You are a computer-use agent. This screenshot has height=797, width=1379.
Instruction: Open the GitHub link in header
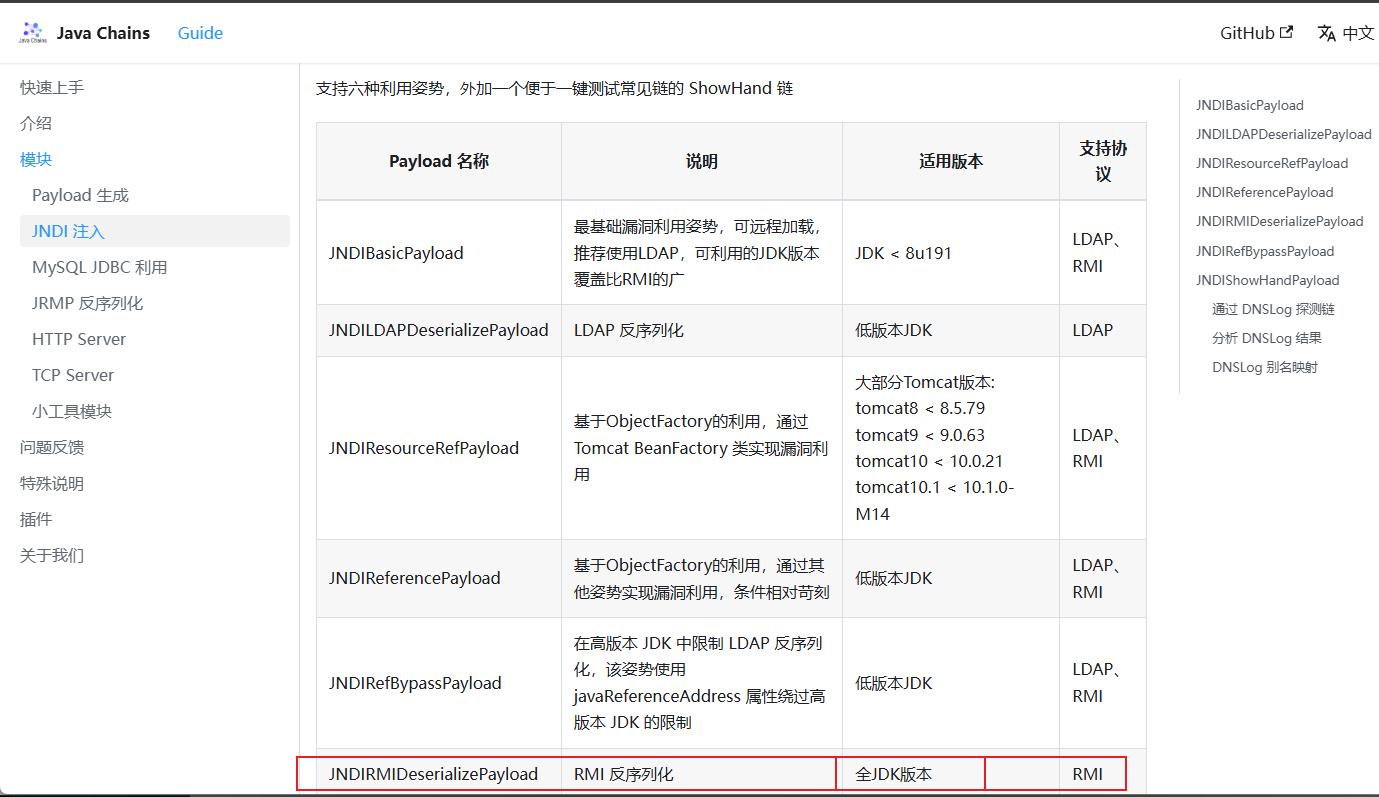(1256, 33)
